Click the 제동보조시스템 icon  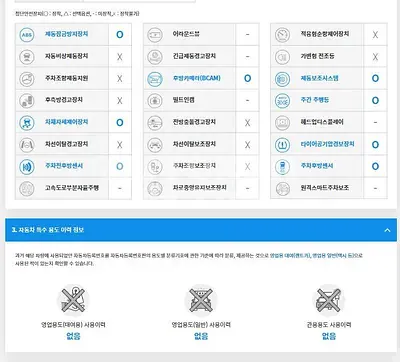click(282, 79)
